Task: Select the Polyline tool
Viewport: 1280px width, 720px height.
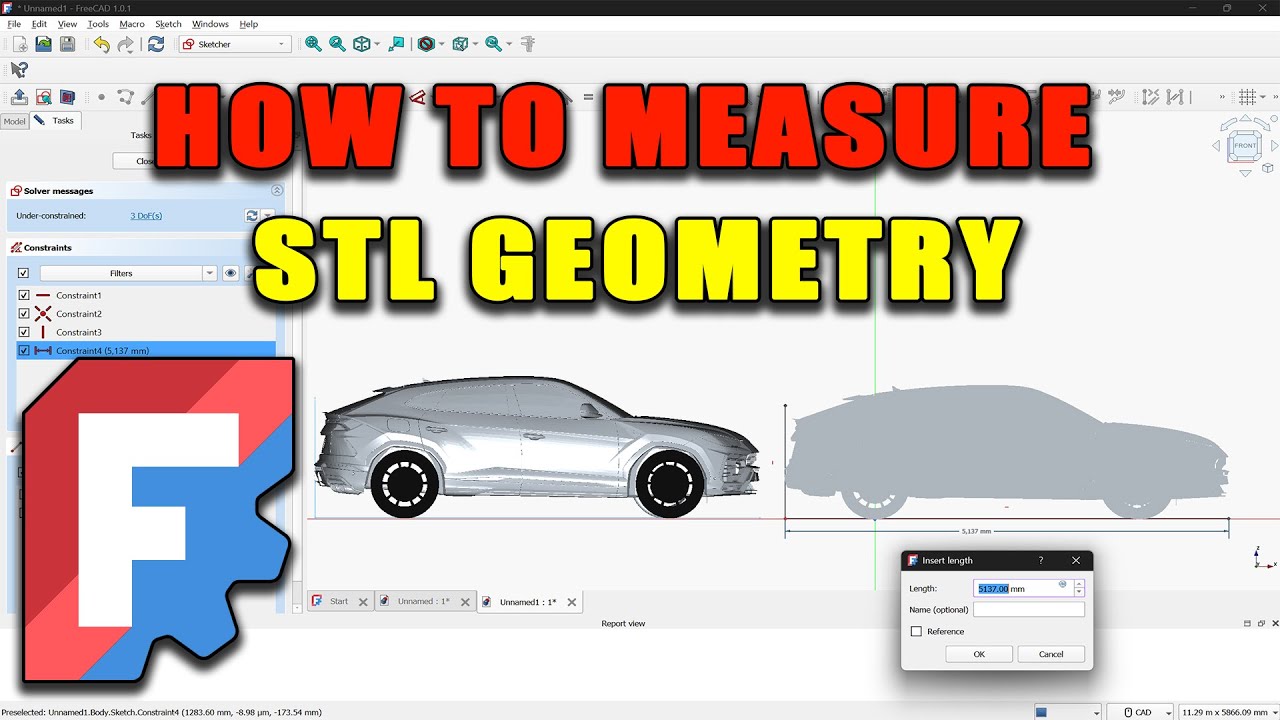Action: 125,97
